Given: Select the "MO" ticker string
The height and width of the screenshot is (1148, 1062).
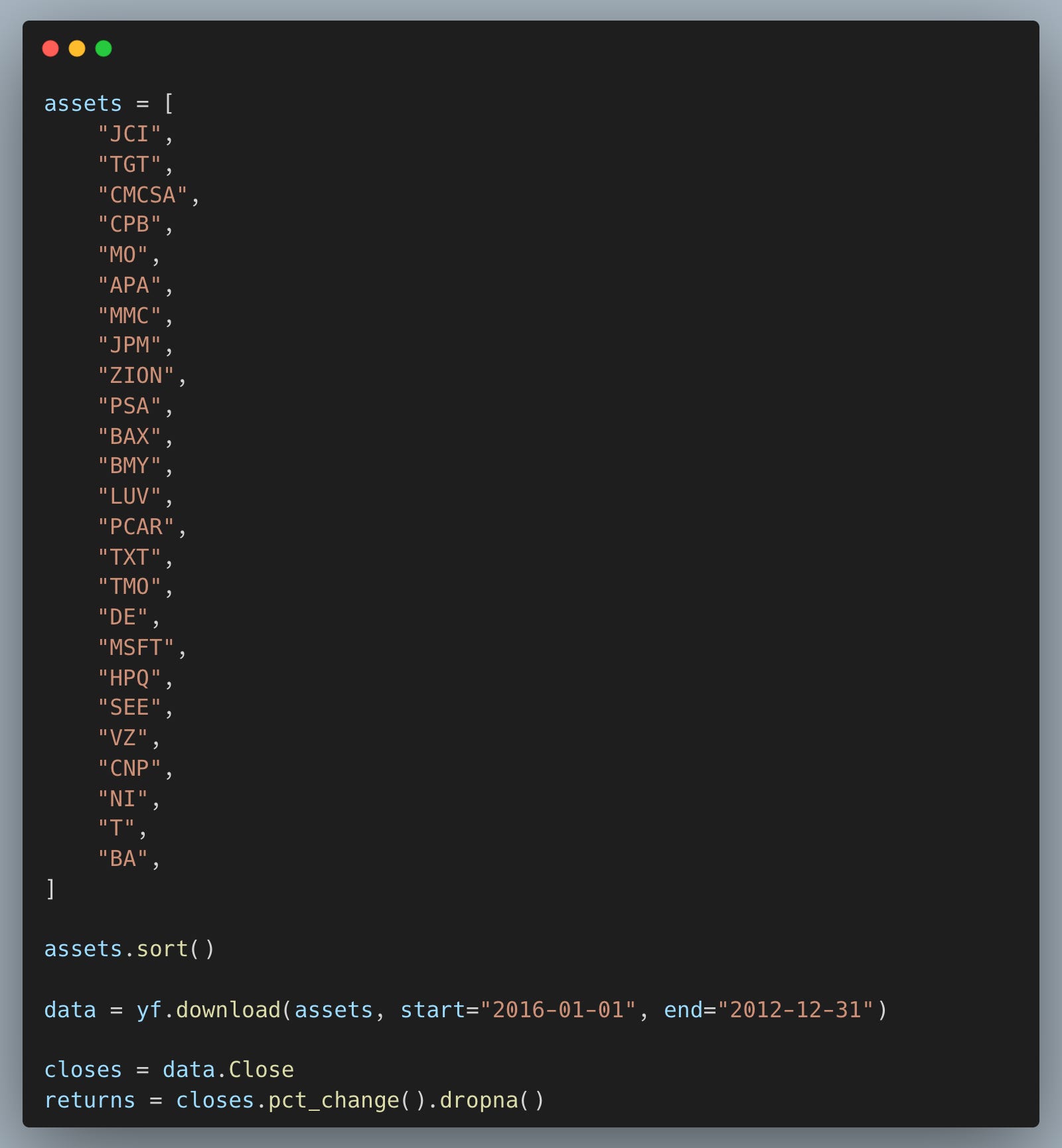Looking at the screenshot, I should click(x=123, y=255).
